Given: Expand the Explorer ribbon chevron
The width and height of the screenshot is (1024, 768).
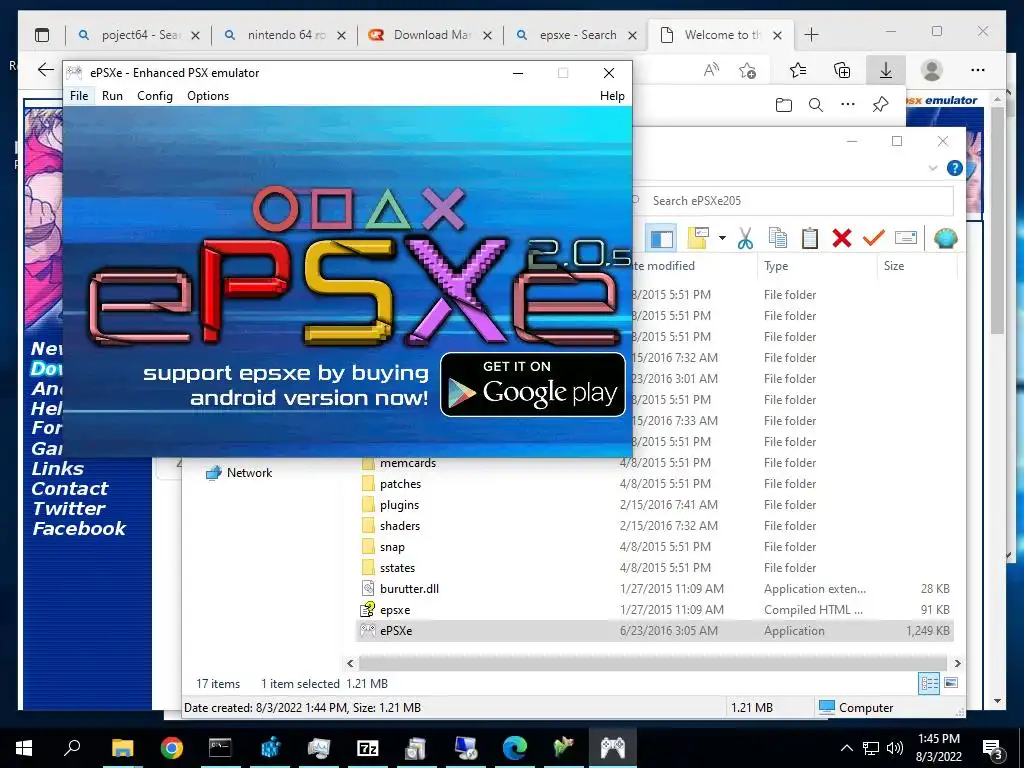Looking at the screenshot, I should click(x=933, y=168).
